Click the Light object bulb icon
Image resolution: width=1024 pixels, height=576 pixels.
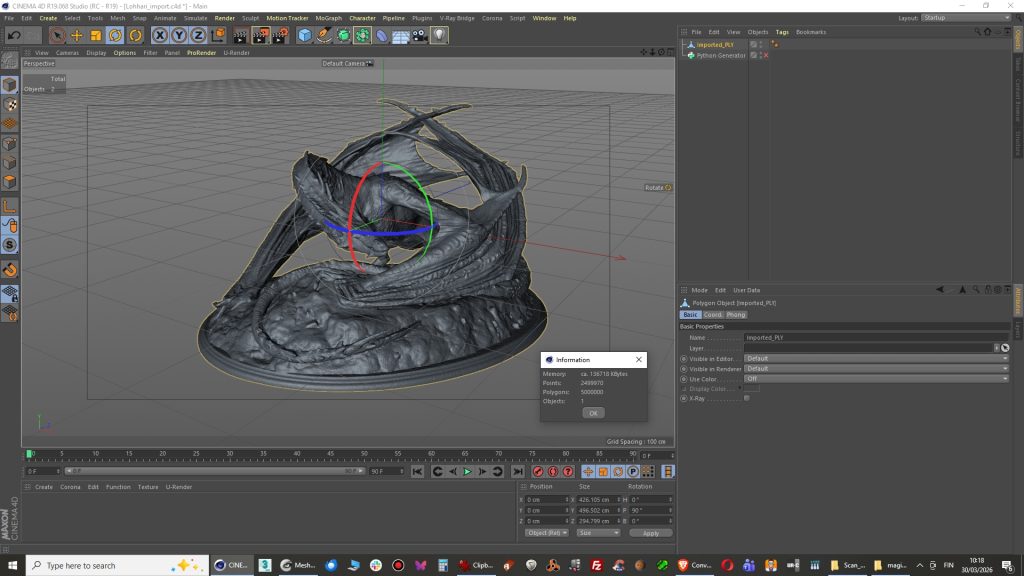coord(439,35)
